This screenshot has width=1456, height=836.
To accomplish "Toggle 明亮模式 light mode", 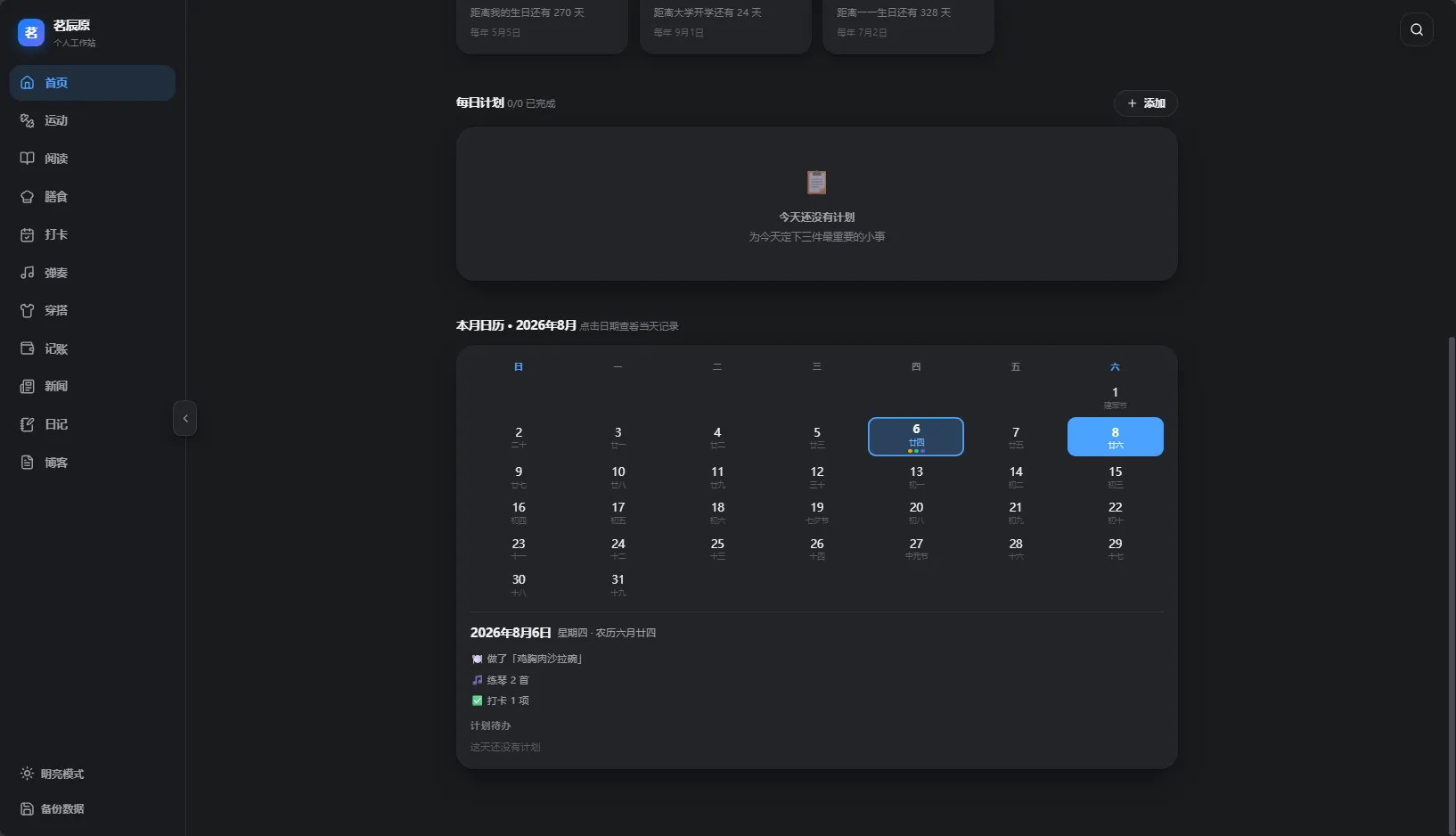I will coord(53,774).
